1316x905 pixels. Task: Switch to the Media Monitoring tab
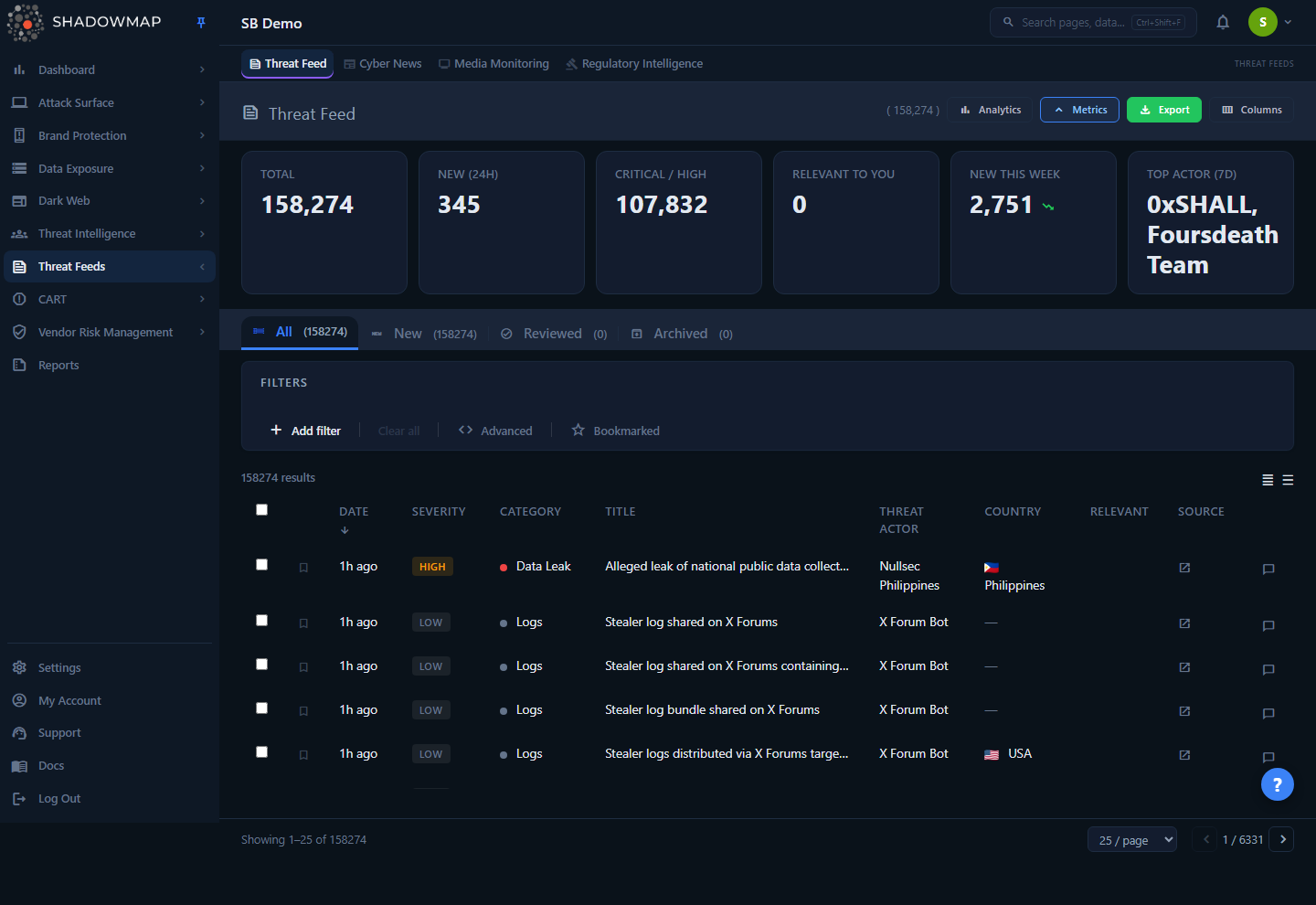493,64
